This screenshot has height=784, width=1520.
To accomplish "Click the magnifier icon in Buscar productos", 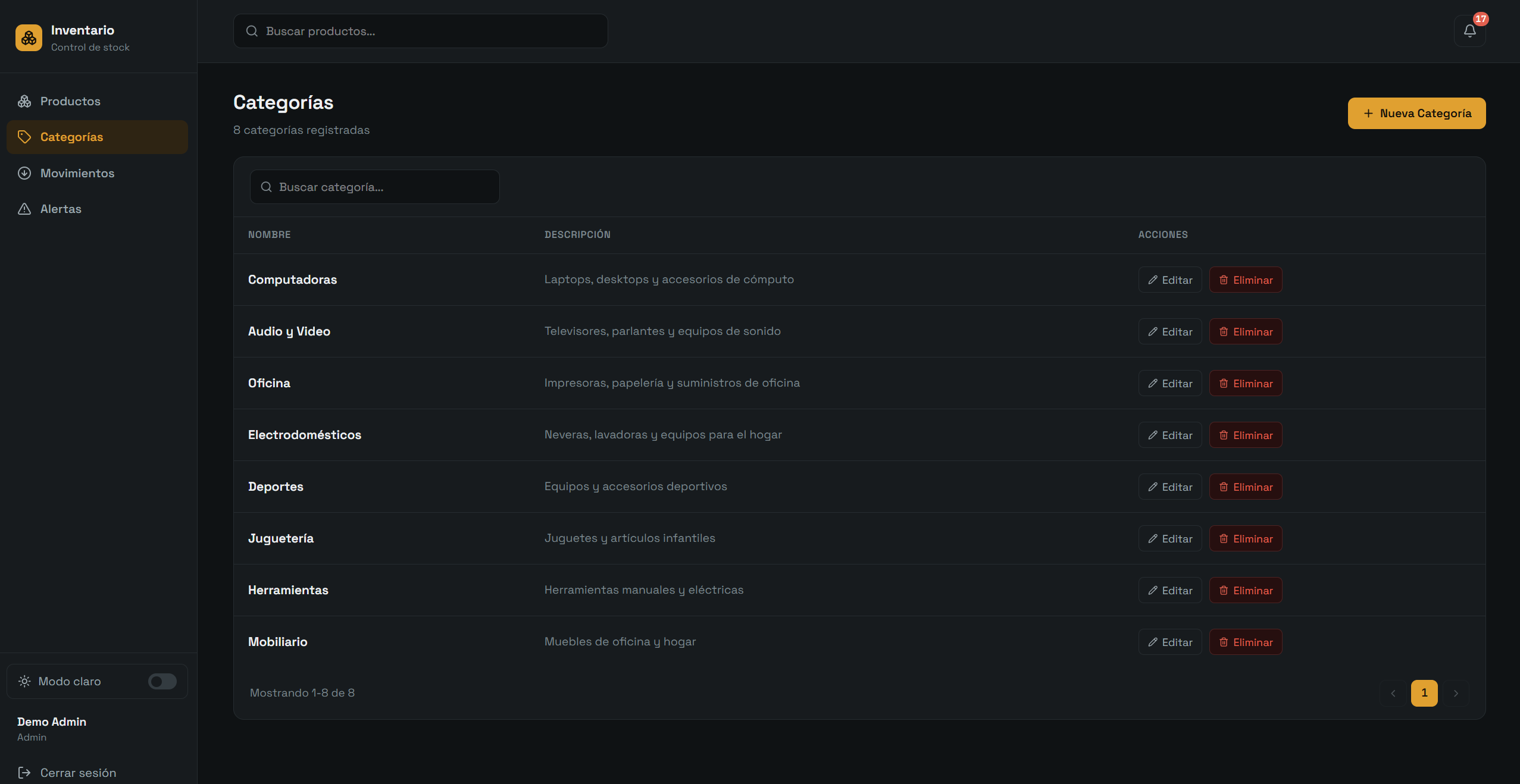I will click(252, 31).
